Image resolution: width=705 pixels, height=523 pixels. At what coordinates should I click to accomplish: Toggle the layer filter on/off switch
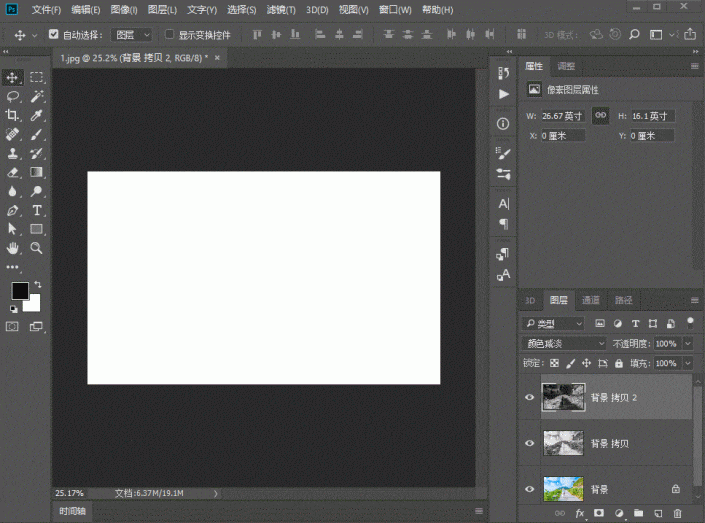click(x=690, y=323)
